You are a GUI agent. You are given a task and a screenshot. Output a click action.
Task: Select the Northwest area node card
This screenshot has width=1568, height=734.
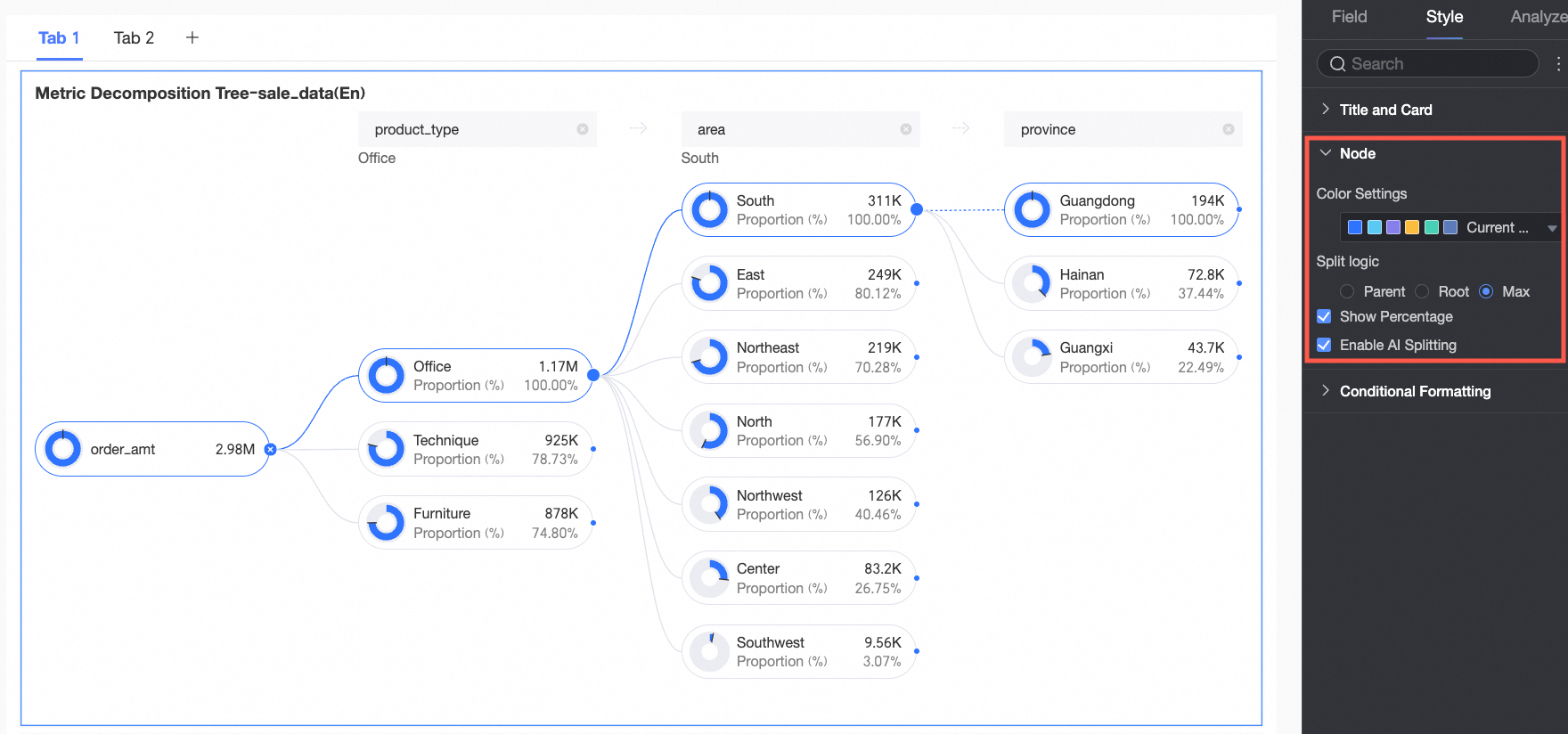pyautogui.click(x=799, y=504)
